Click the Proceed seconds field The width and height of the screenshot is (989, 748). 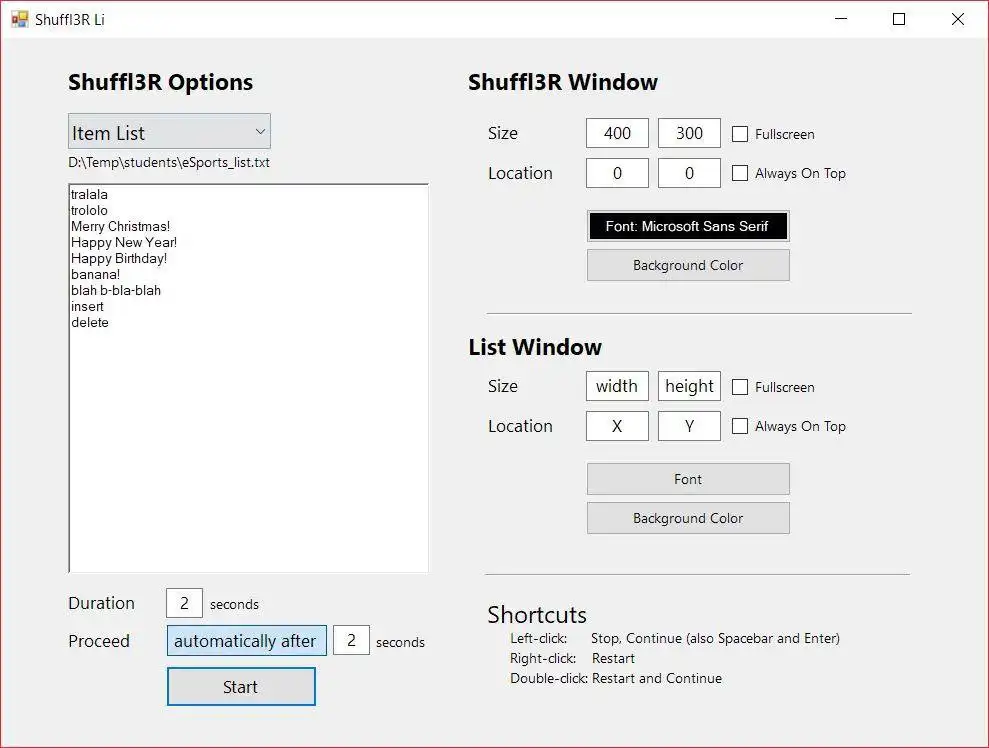pos(351,641)
